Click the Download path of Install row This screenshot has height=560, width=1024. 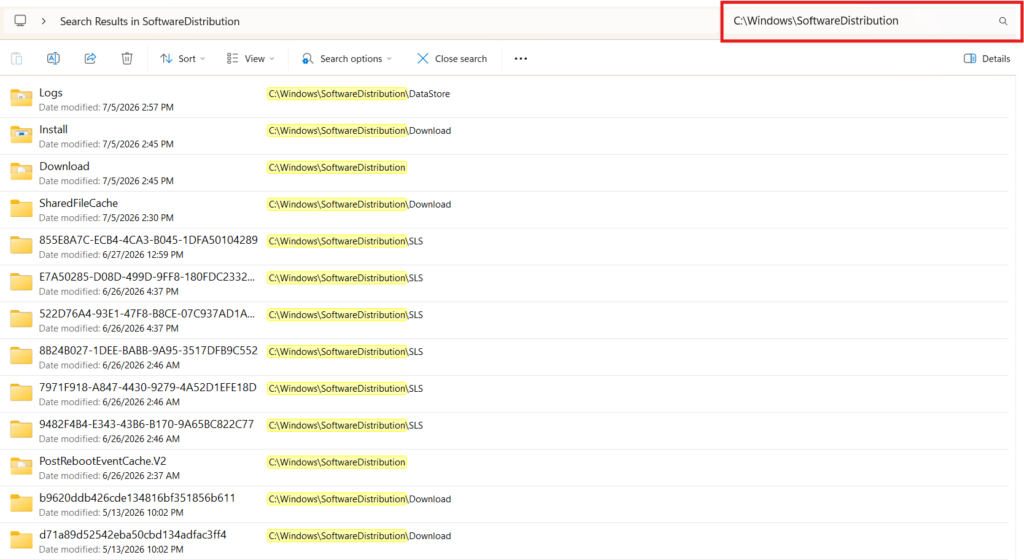coord(359,131)
